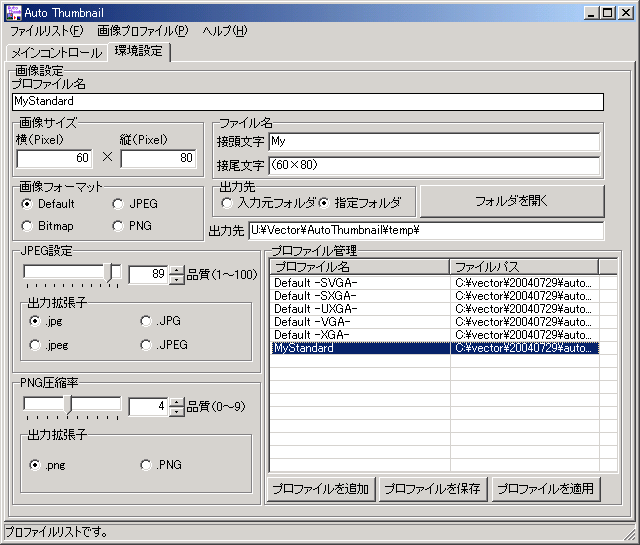Select the Default -UXGA- profile row
Image resolution: width=640 pixels, height=545 pixels.
coord(434,309)
